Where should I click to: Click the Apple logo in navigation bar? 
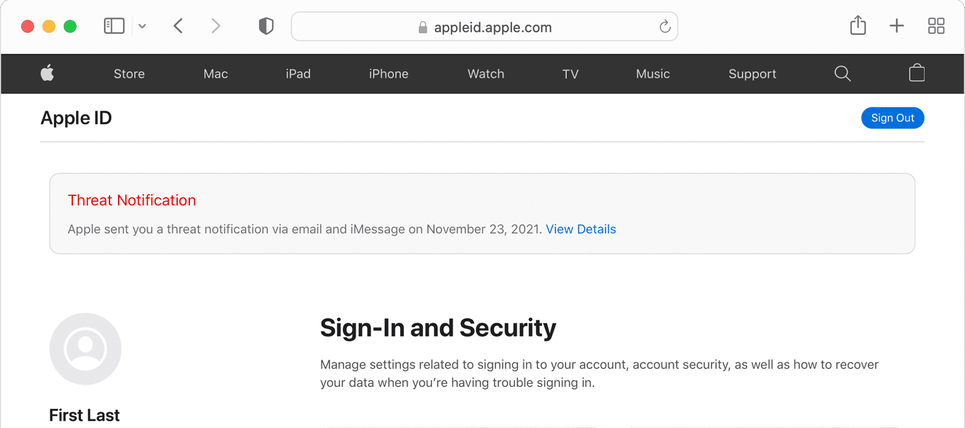click(x=47, y=73)
